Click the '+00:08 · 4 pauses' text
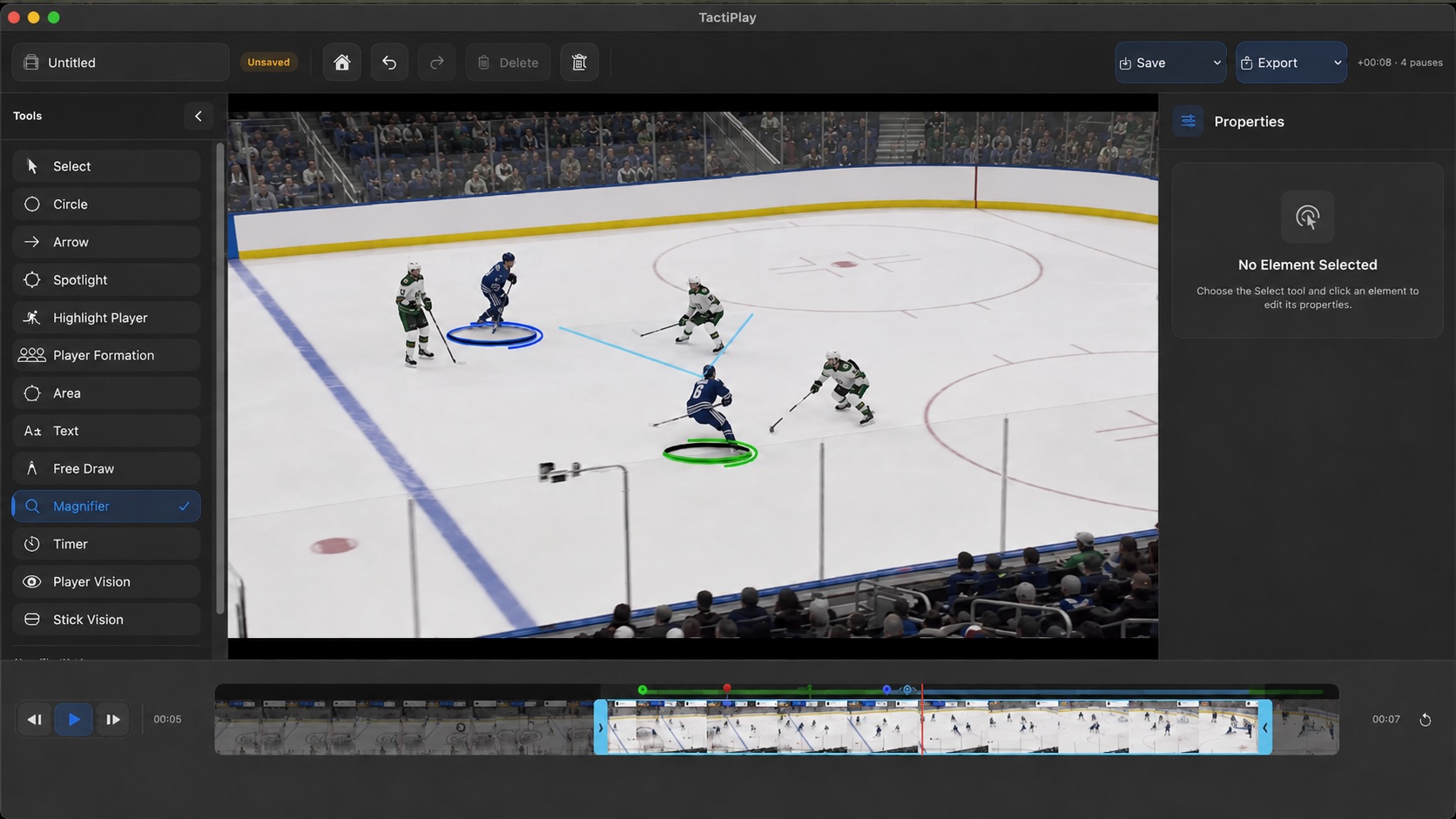Screen dimensions: 1456x819 click(x=1399, y=63)
